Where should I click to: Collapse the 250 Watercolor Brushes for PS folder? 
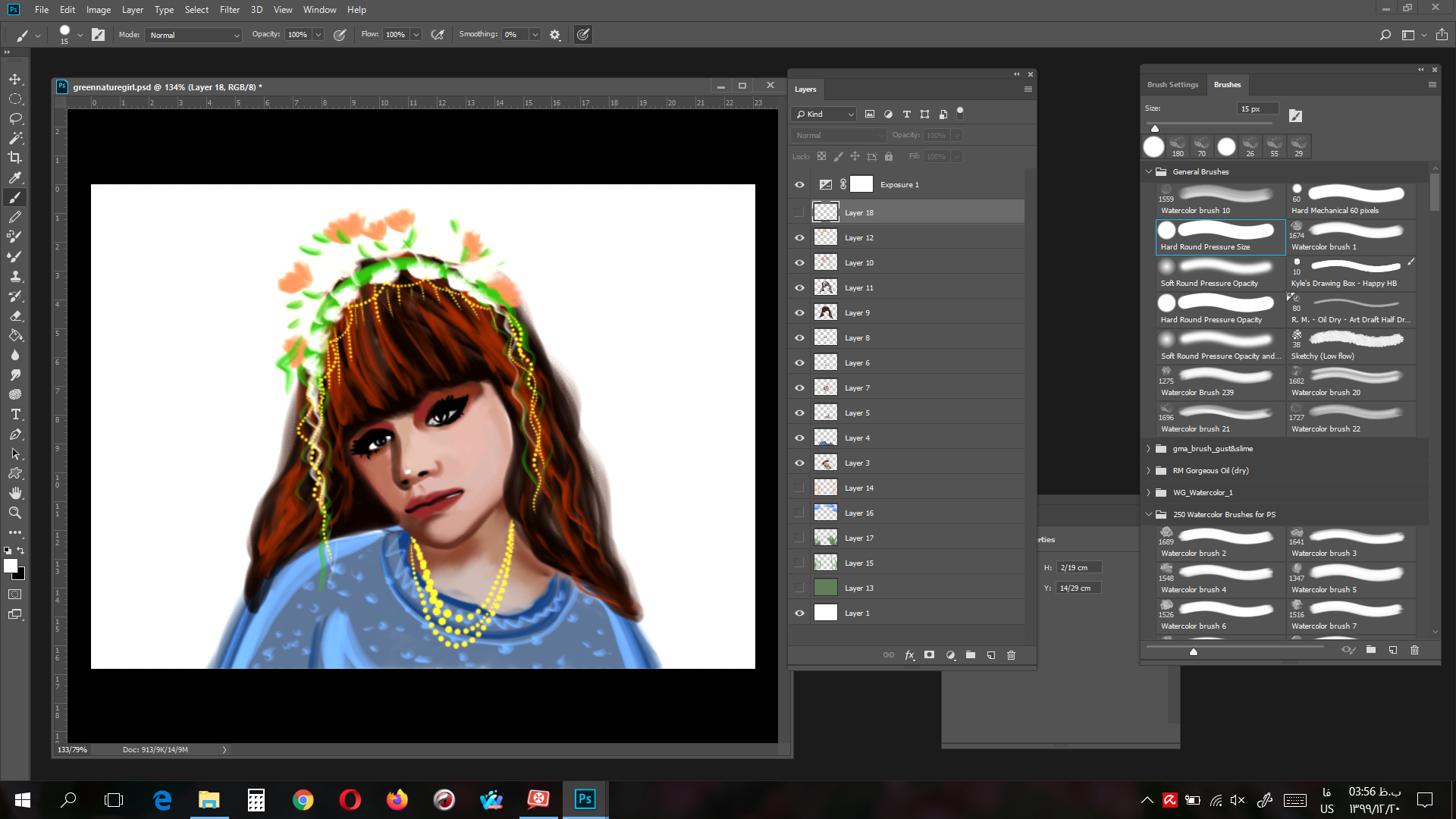point(1149,515)
